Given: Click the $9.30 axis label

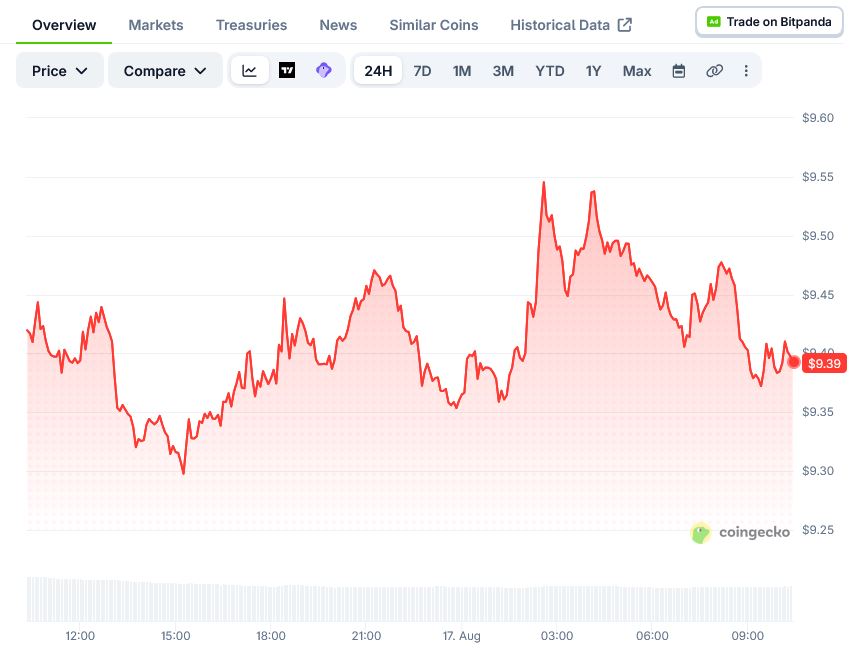Looking at the screenshot, I should [x=817, y=471].
